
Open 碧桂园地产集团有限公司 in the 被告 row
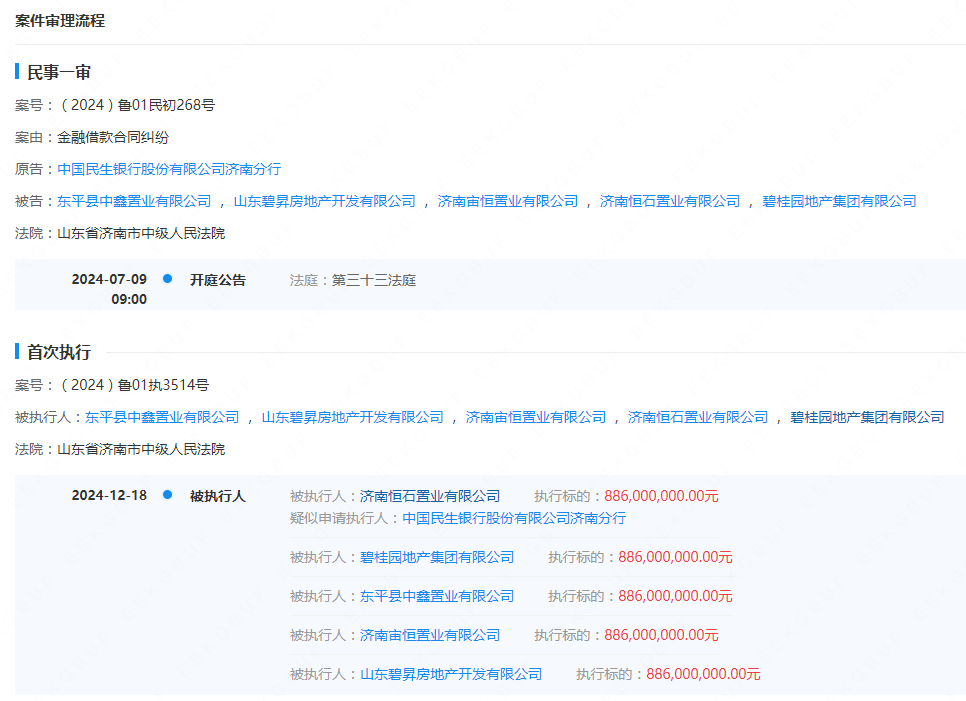(839, 201)
